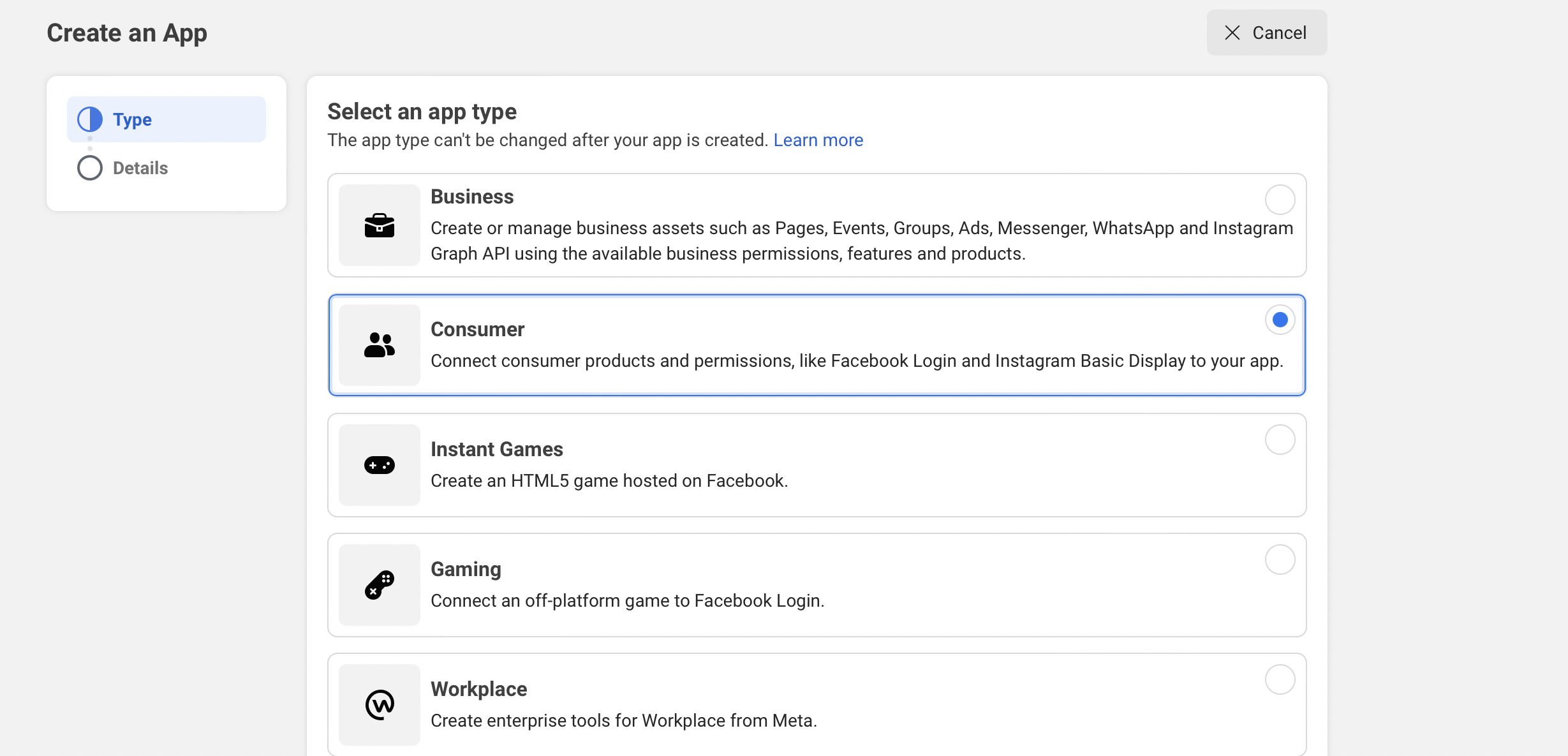The image size is (1568, 756).
Task: Click the Gaming option heading
Action: [x=466, y=569]
